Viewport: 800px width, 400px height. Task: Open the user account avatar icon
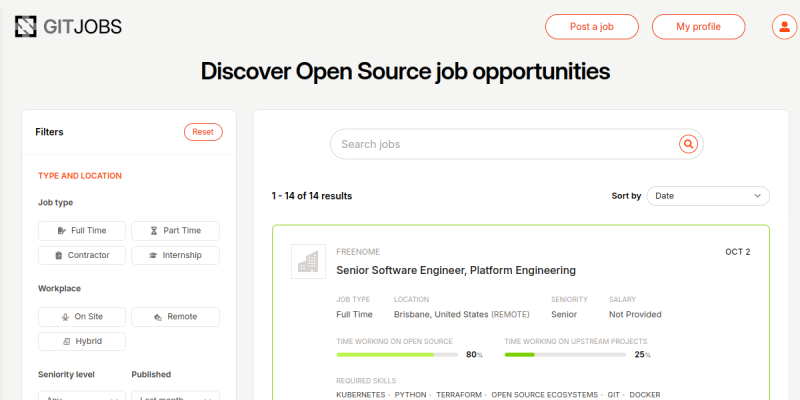784,27
